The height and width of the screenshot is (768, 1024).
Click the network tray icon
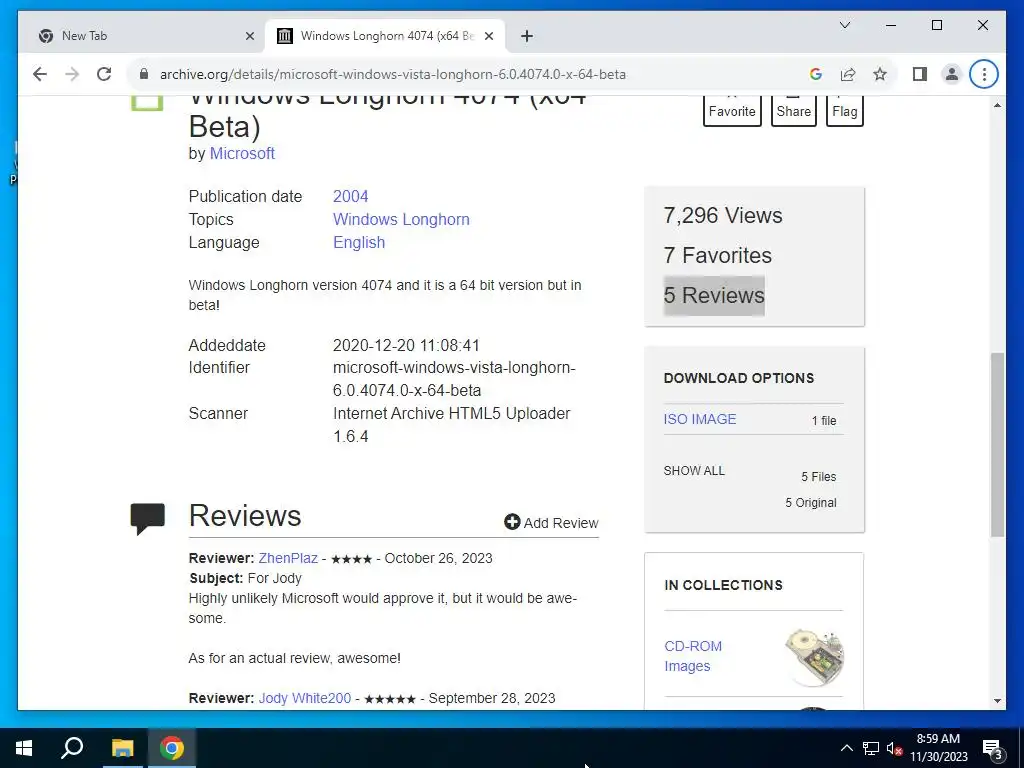tap(871, 748)
